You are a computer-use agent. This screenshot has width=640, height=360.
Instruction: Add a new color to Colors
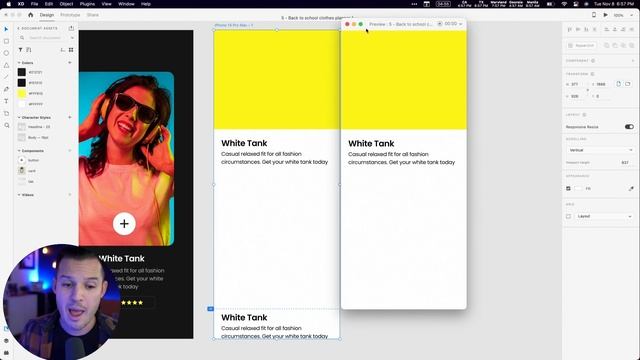[70, 63]
